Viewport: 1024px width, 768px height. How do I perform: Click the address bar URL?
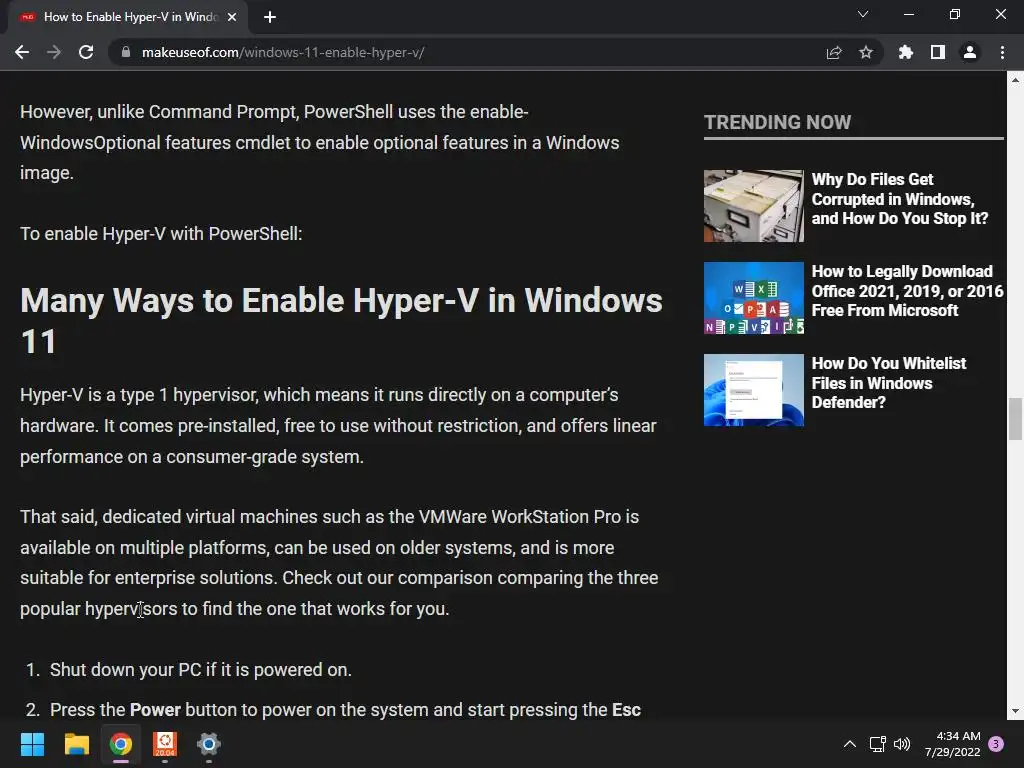point(283,52)
